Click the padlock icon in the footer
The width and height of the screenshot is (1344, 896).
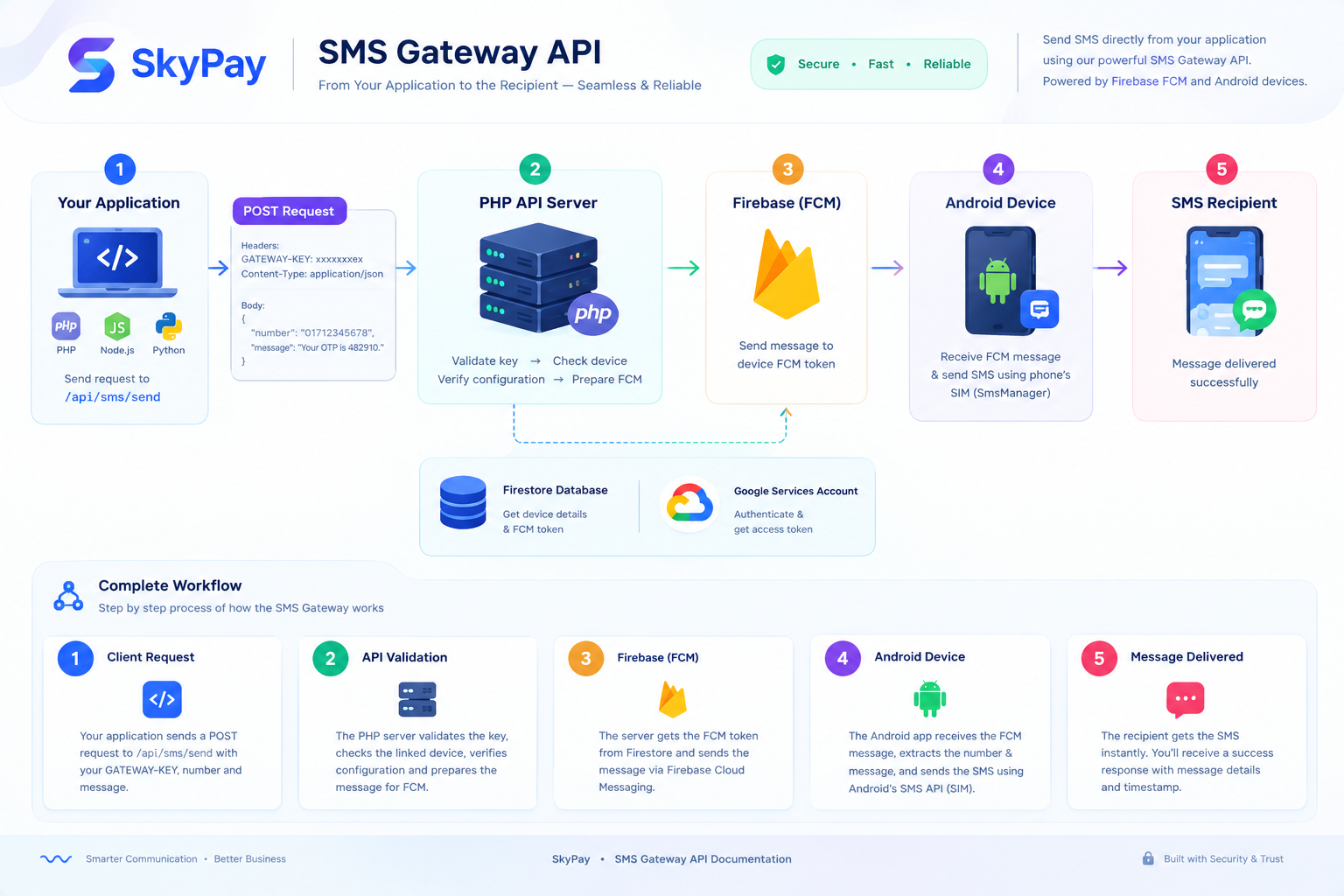click(1148, 858)
